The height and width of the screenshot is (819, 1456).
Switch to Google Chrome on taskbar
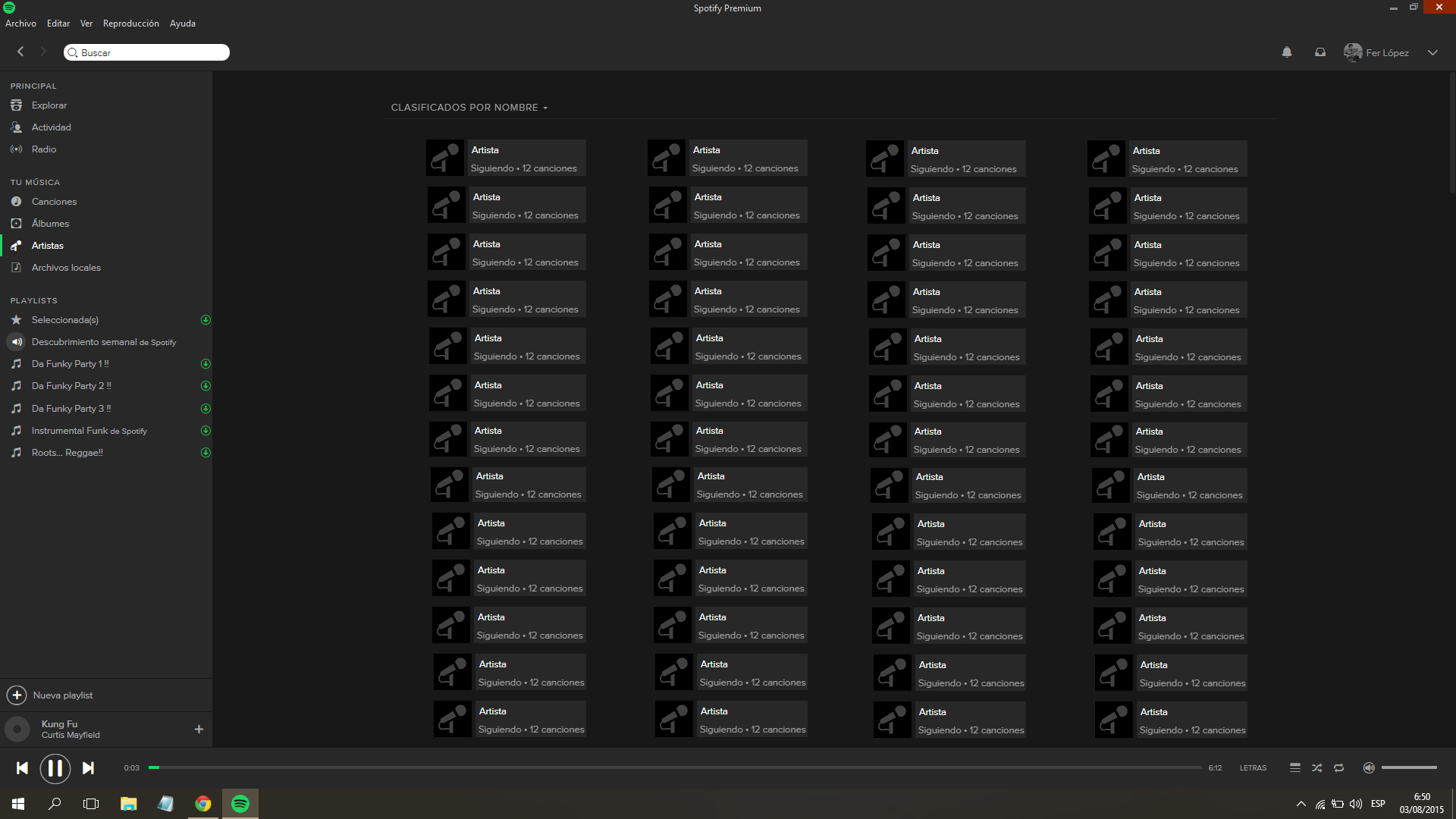coord(202,804)
